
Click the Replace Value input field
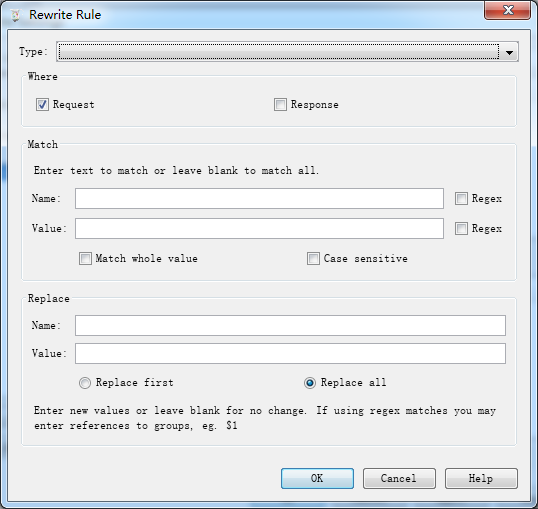pyautogui.click(x=290, y=354)
